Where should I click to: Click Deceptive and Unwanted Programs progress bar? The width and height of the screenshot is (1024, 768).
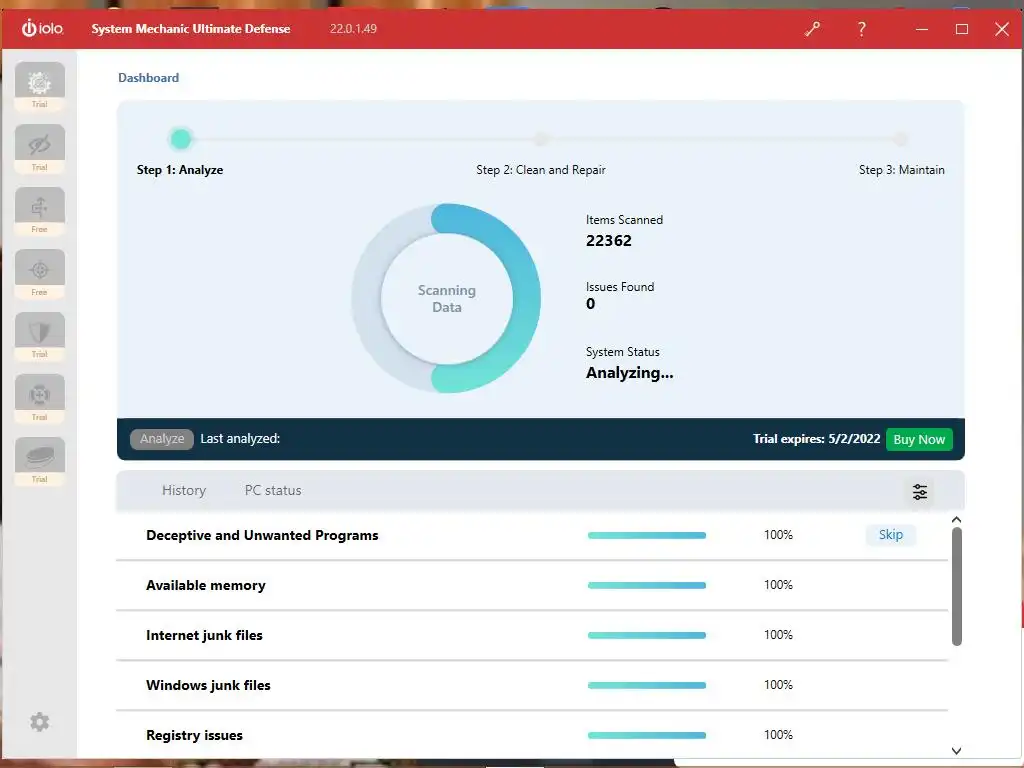647,536
